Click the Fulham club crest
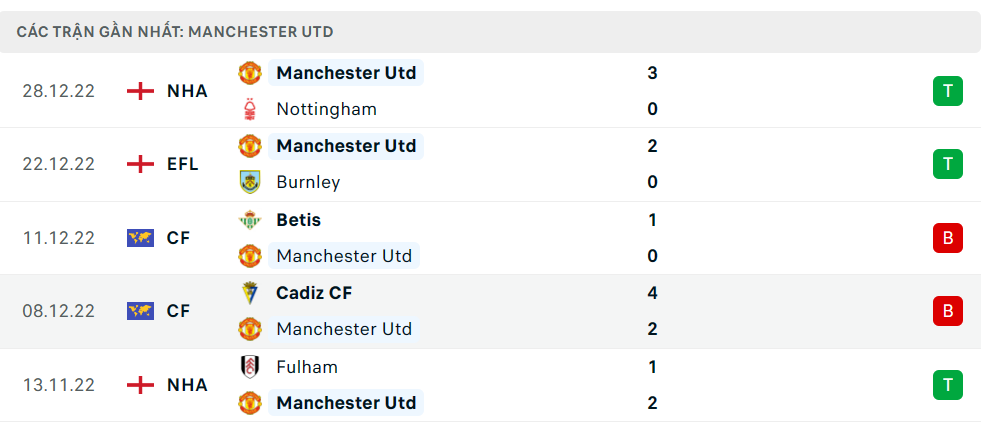 coord(250,367)
